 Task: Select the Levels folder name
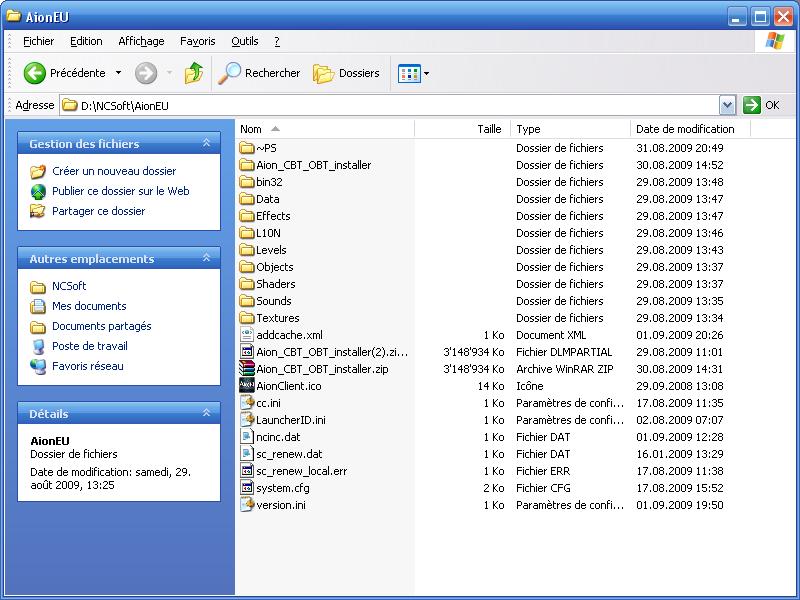pyautogui.click(x=271, y=250)
